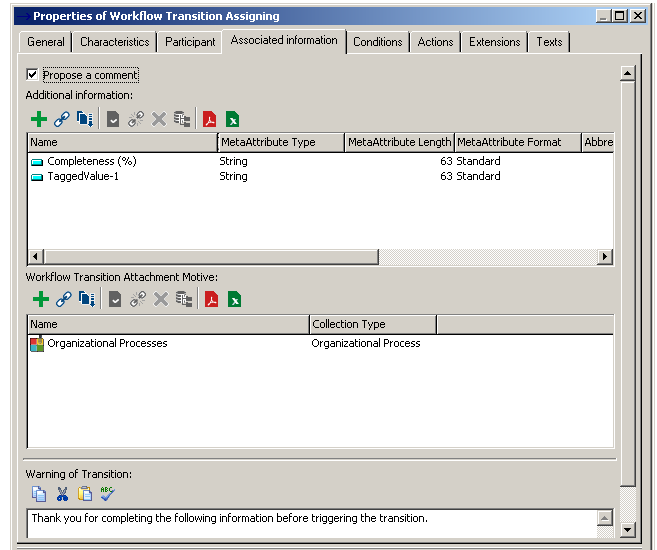The image size is (657, 550).
Task: Click the link icon in Attachment Motive toolbar
Action: 63,300
